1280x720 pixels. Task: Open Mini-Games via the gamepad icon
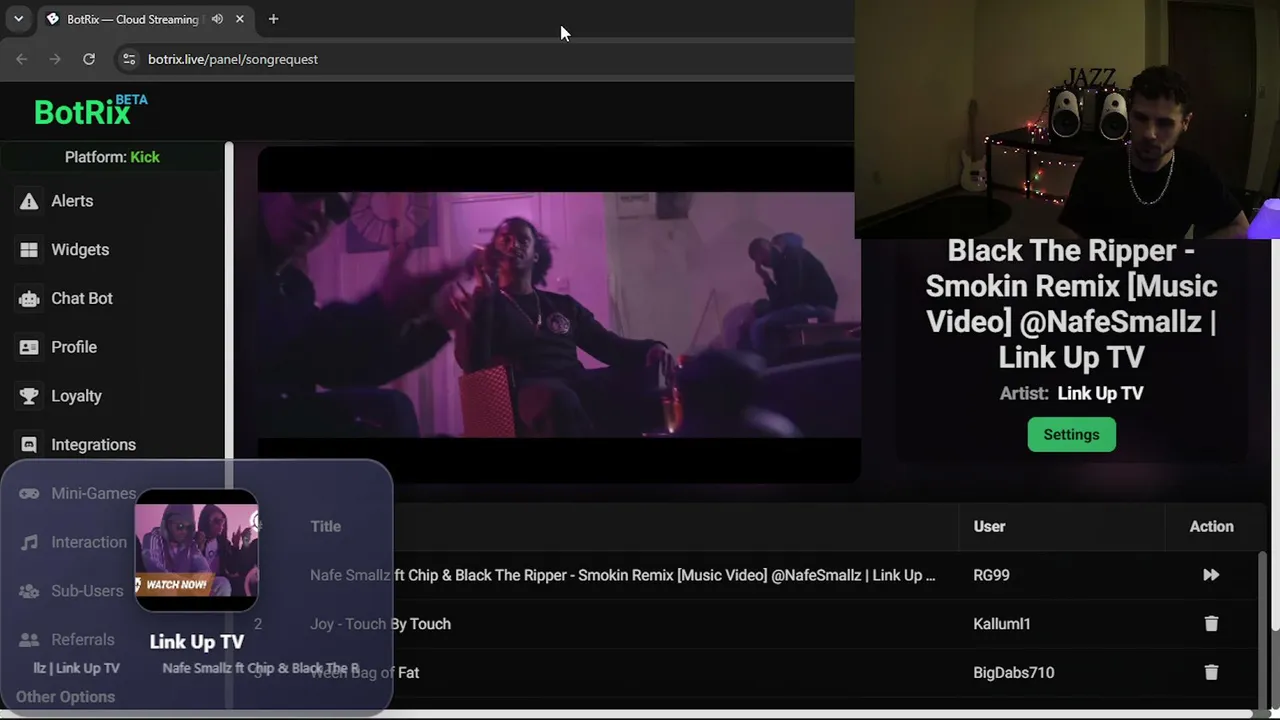click(29, 493)
